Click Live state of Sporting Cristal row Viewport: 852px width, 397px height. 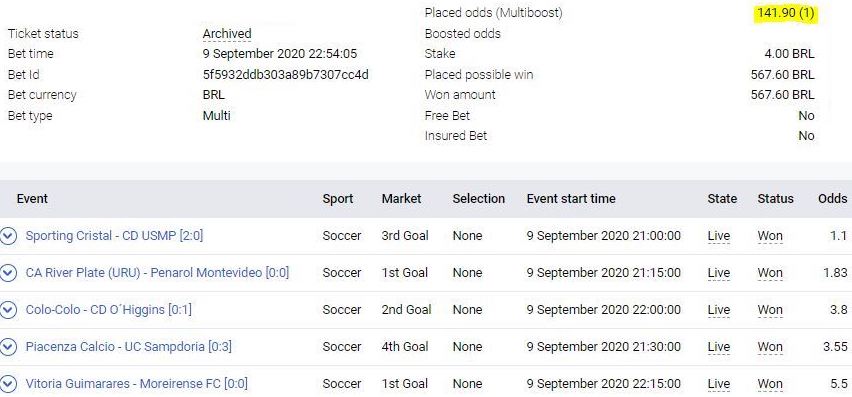point(719,236)
